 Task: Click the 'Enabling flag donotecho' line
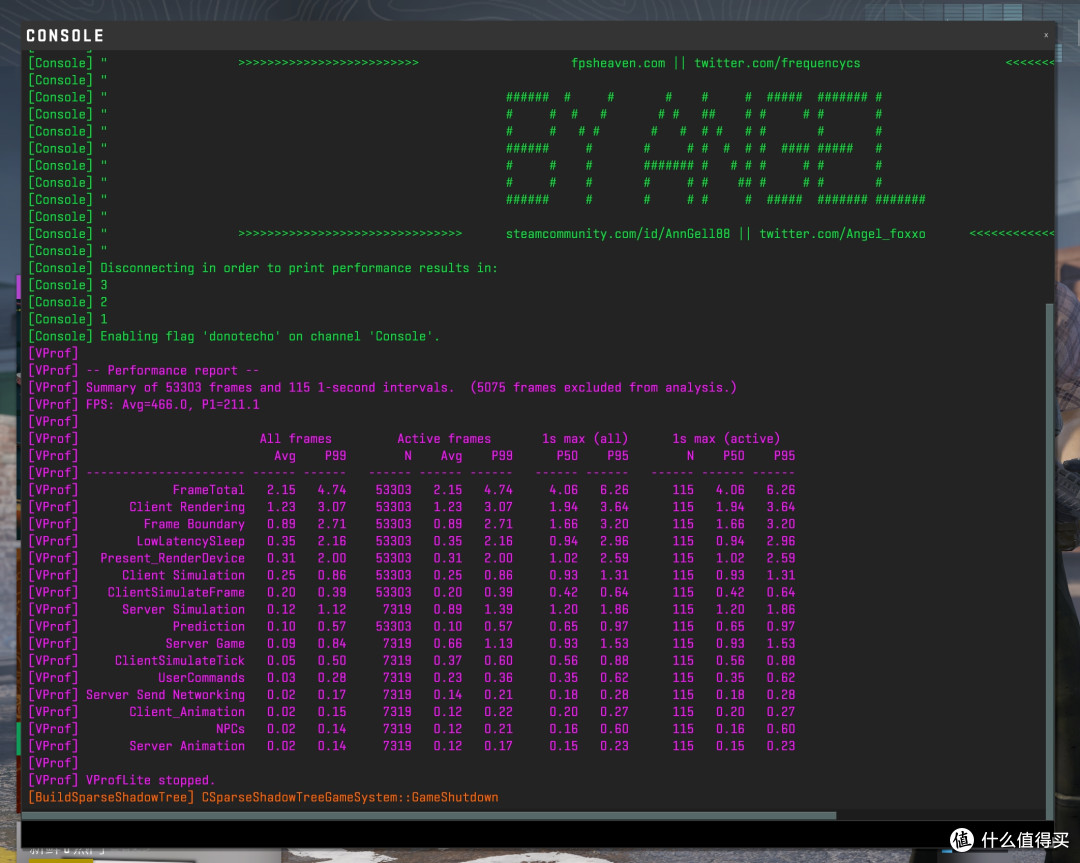(x=270, y=336)
